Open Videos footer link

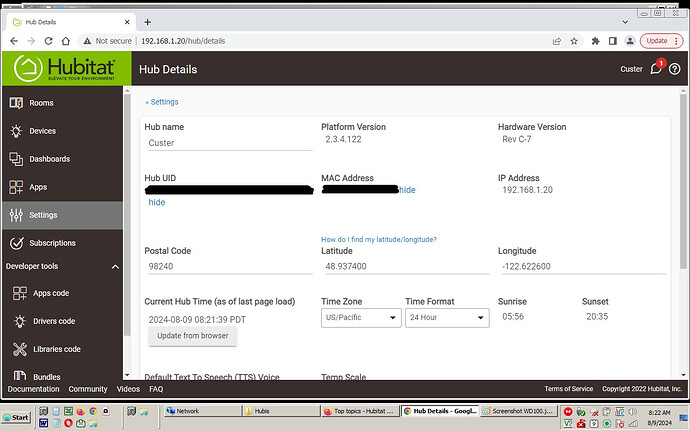(128, 389)
